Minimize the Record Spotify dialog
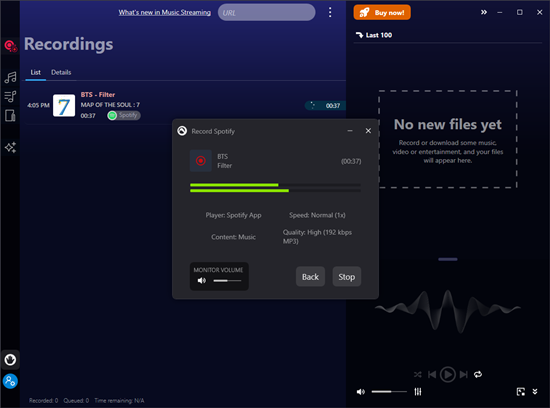 coord(350,131)
